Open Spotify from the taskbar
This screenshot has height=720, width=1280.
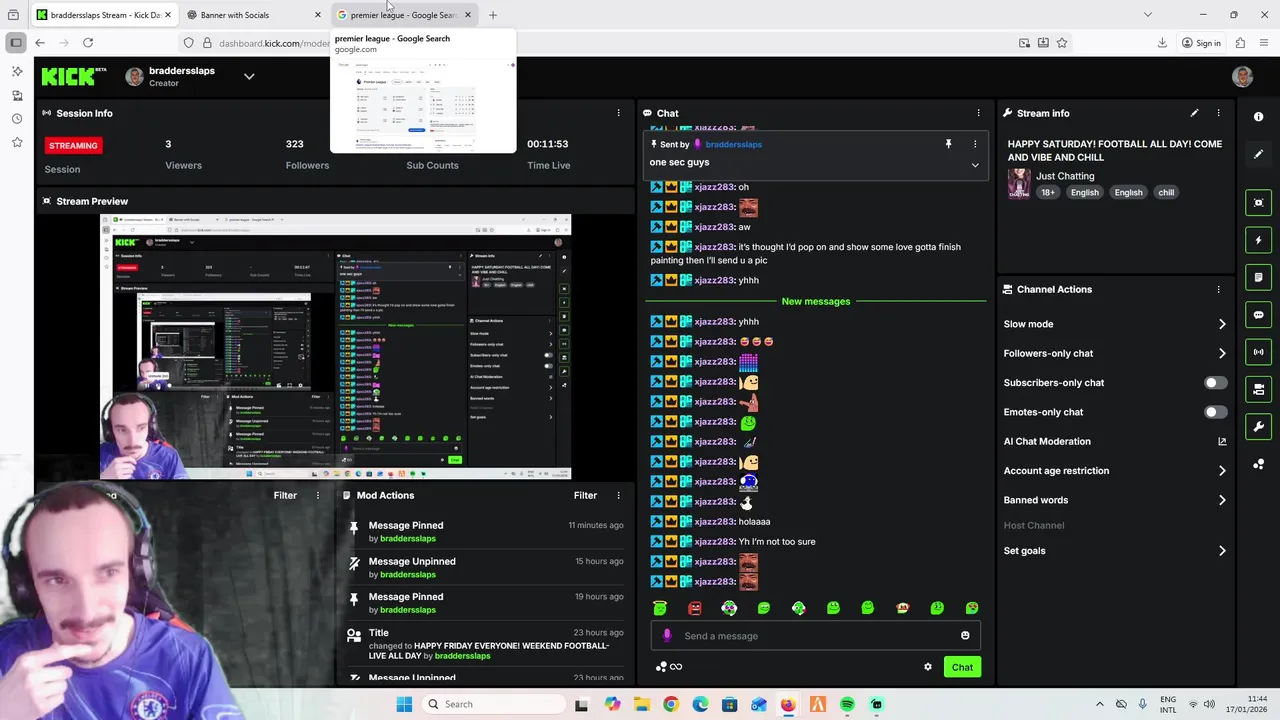[847, 704]
